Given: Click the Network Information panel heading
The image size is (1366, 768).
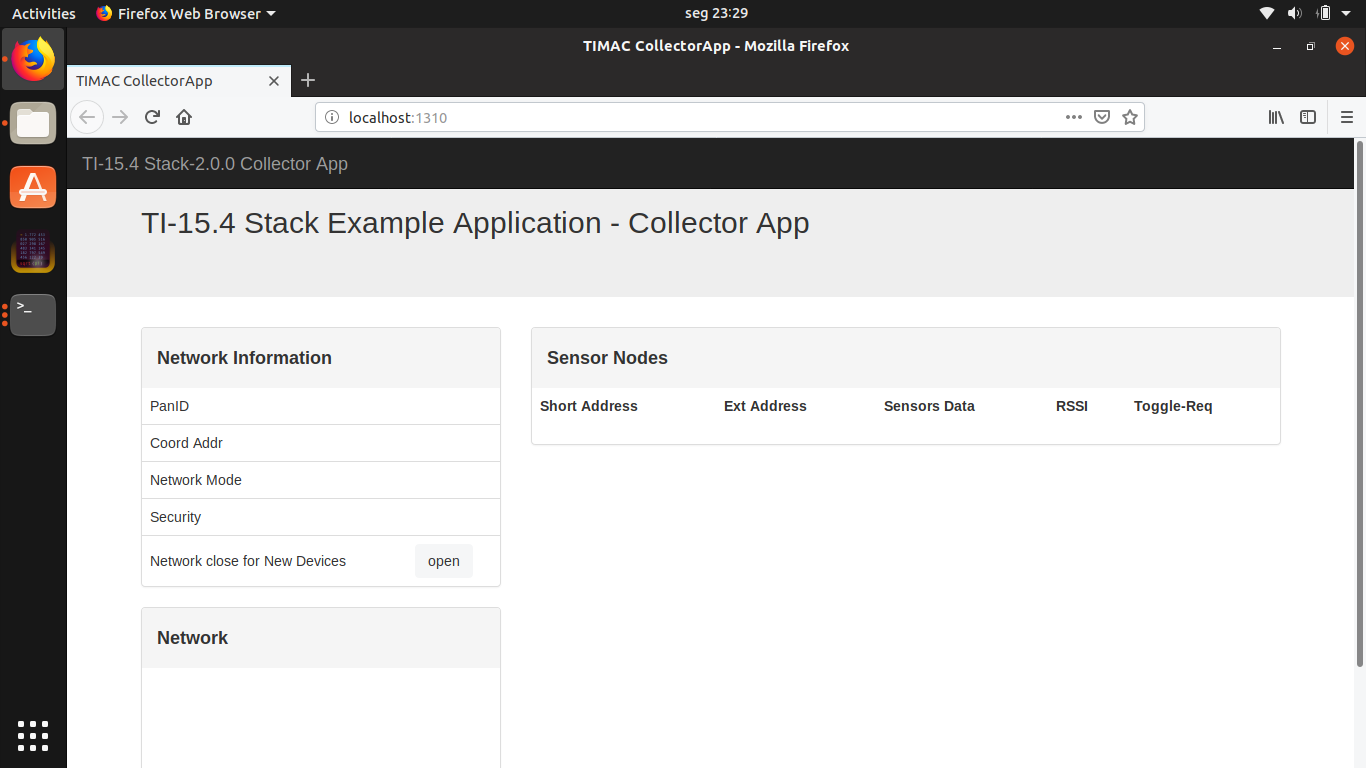Looking at the screenshot, I should 244,358.
